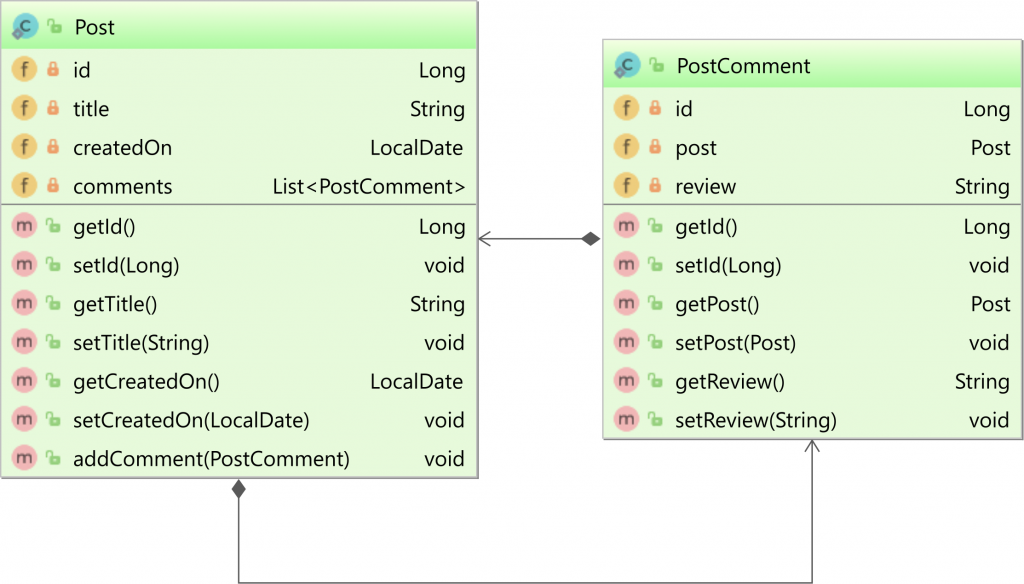Click the String type of the title field
Image resolution: width=1024 pixels, height=584 pixels.
438,110
